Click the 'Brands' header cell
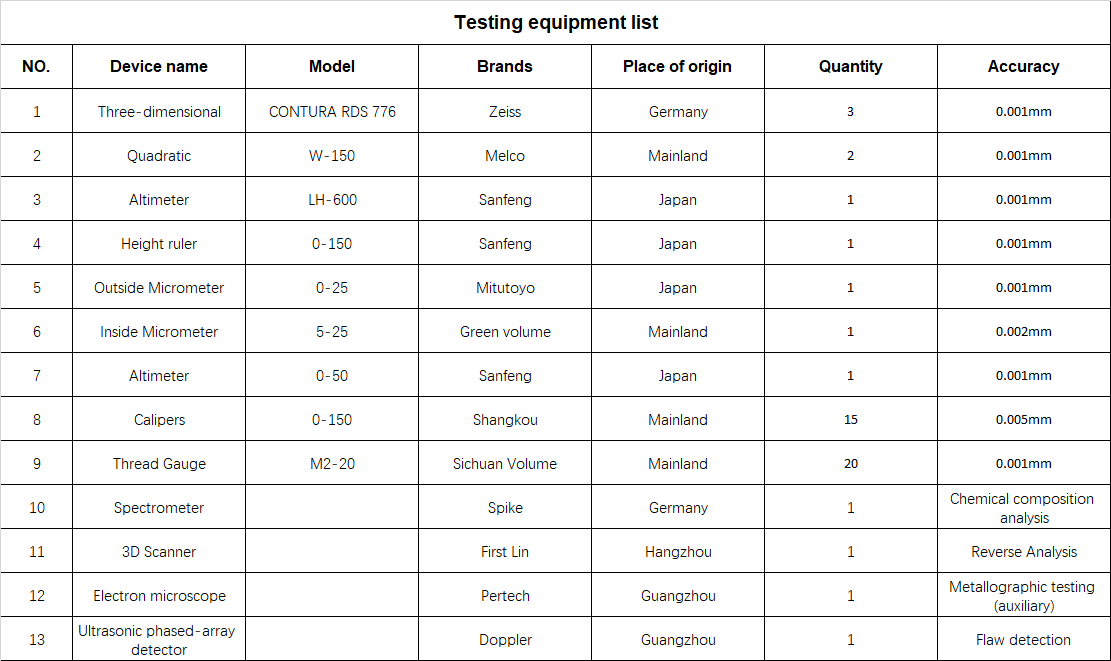The image size is (1111, 661). click(x=504, y=67)
